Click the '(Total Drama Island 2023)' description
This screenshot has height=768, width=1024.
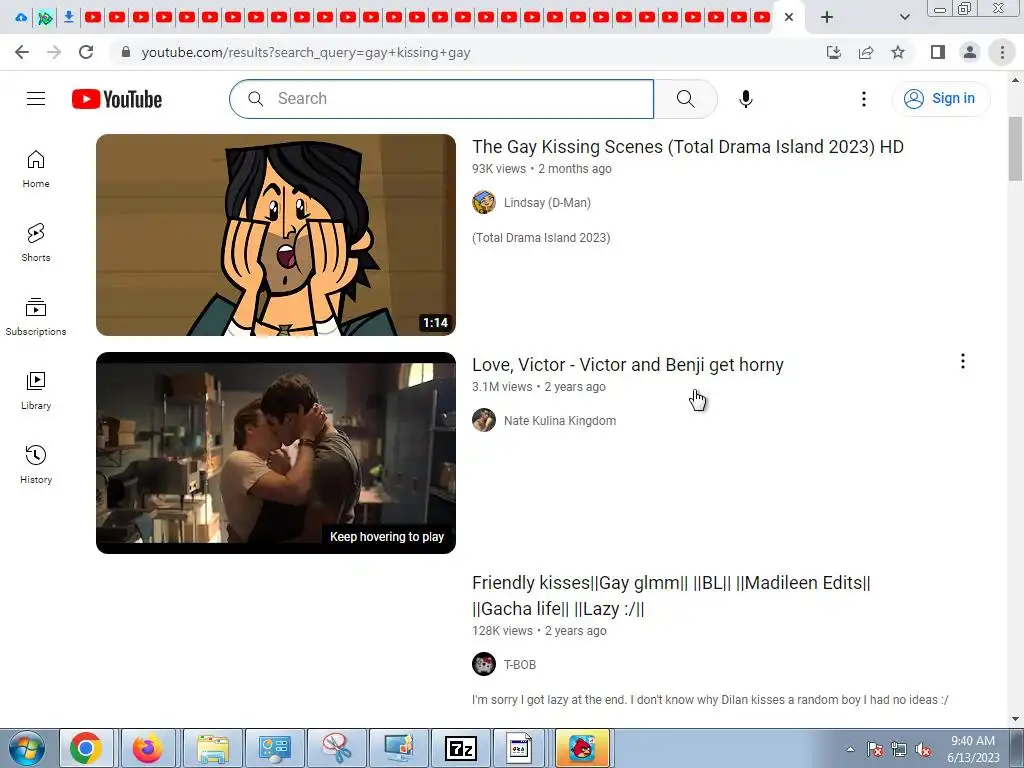[x=541, y=238]
